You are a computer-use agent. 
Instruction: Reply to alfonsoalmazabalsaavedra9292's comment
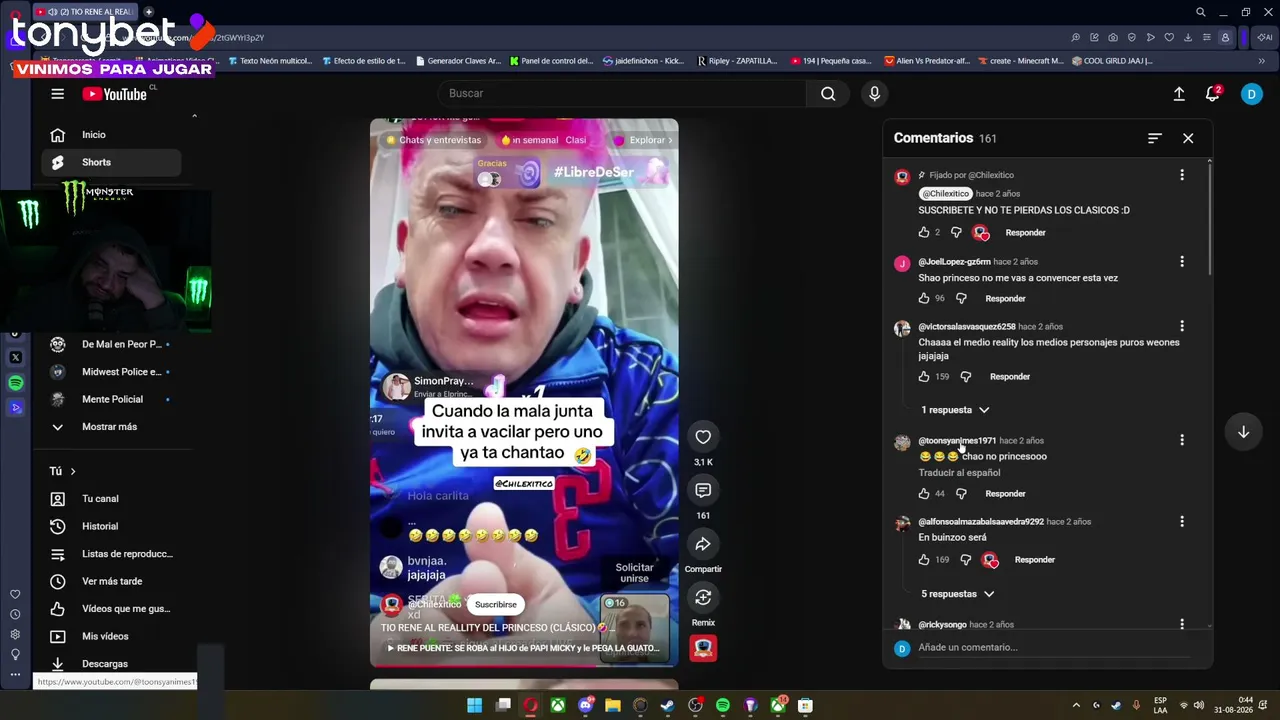tap(1035, 560)
